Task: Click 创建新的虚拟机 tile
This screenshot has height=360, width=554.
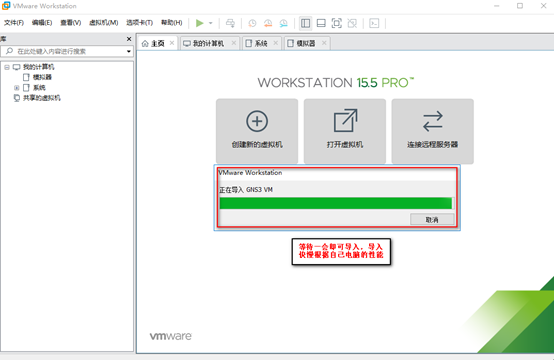Action: [257, 131]
